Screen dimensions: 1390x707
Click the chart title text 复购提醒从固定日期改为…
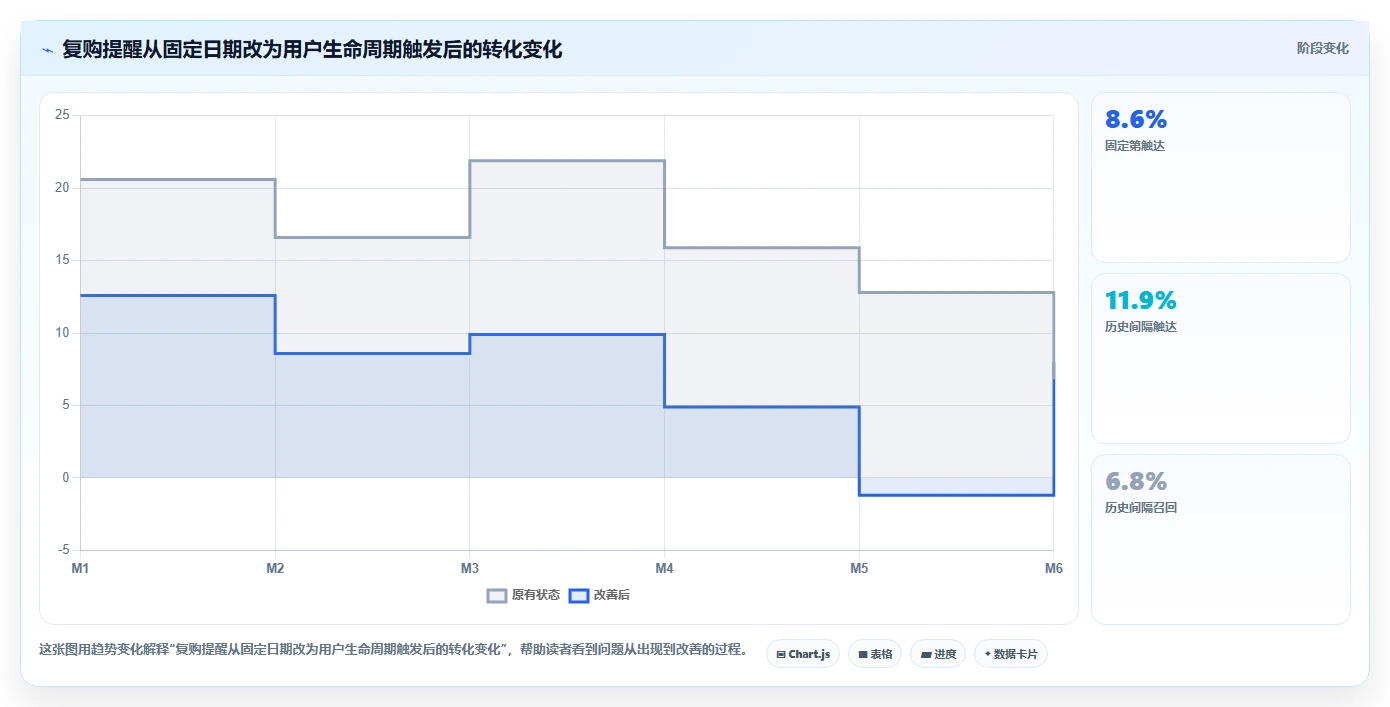pyautogui.click(x=312, y=49)
